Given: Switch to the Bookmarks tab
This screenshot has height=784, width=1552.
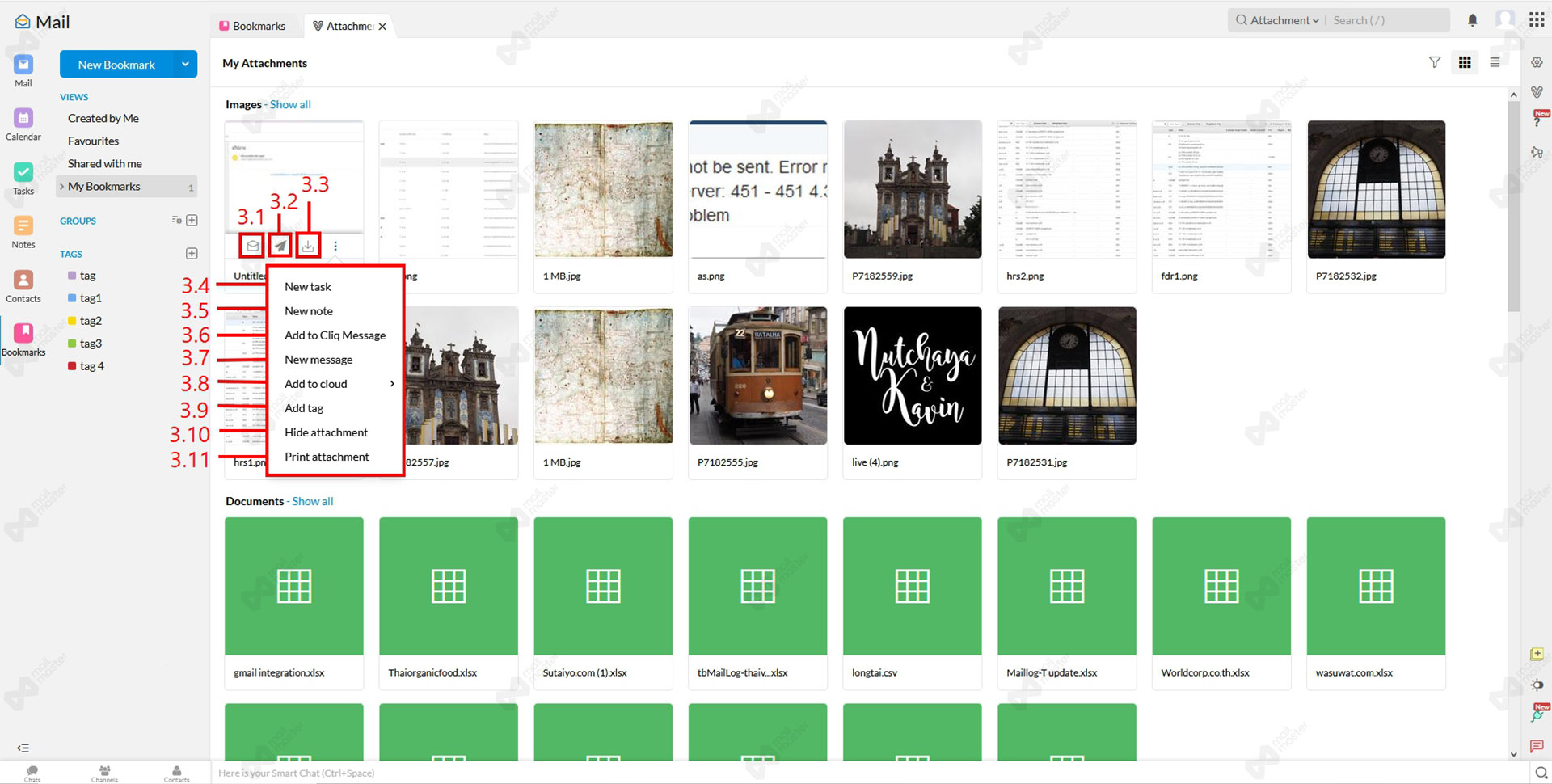Looking at the screenshot, I should (x=252, y=26).
